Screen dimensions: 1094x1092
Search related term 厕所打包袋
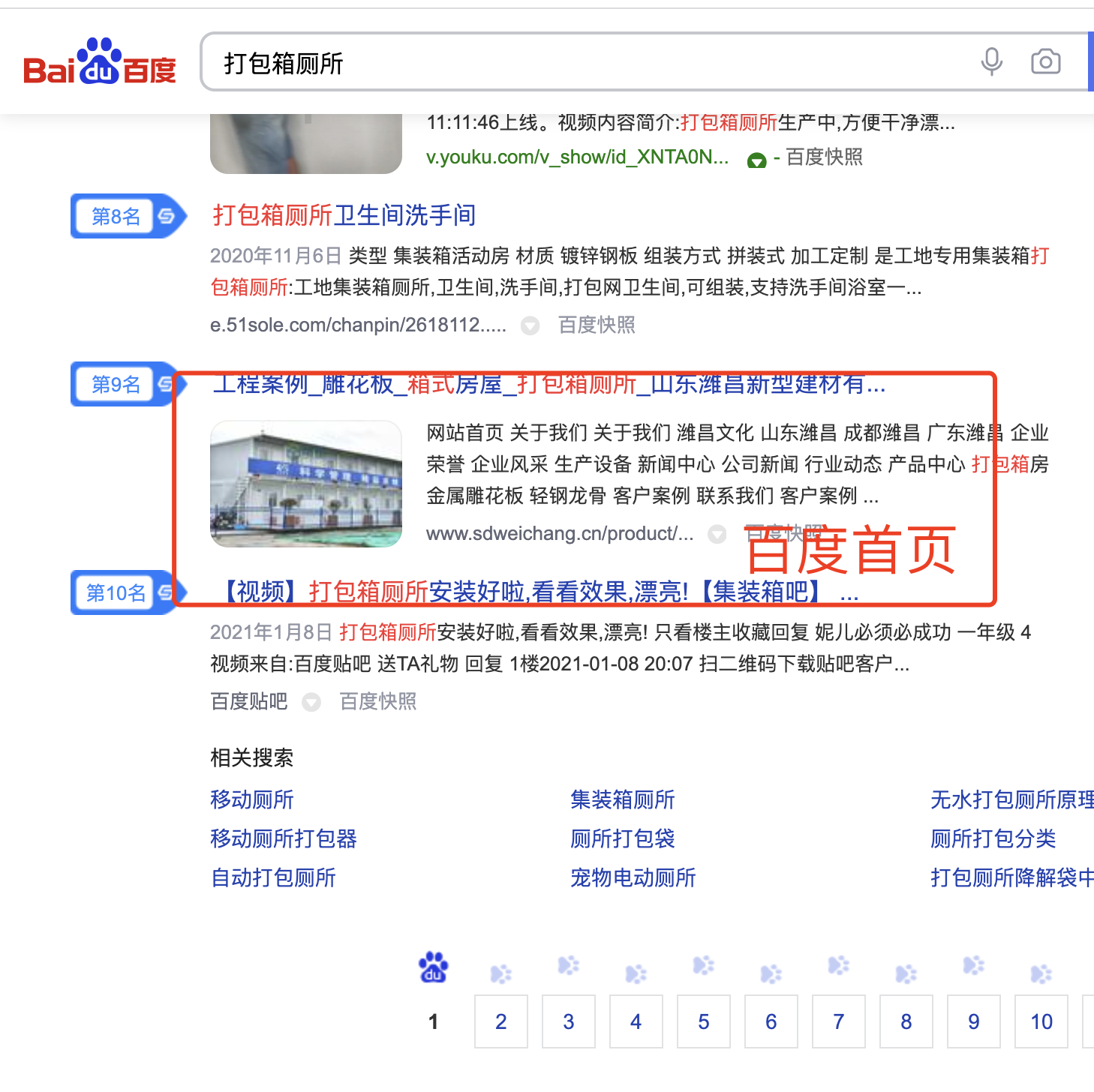pyautogui.click(x=623, y=838)
